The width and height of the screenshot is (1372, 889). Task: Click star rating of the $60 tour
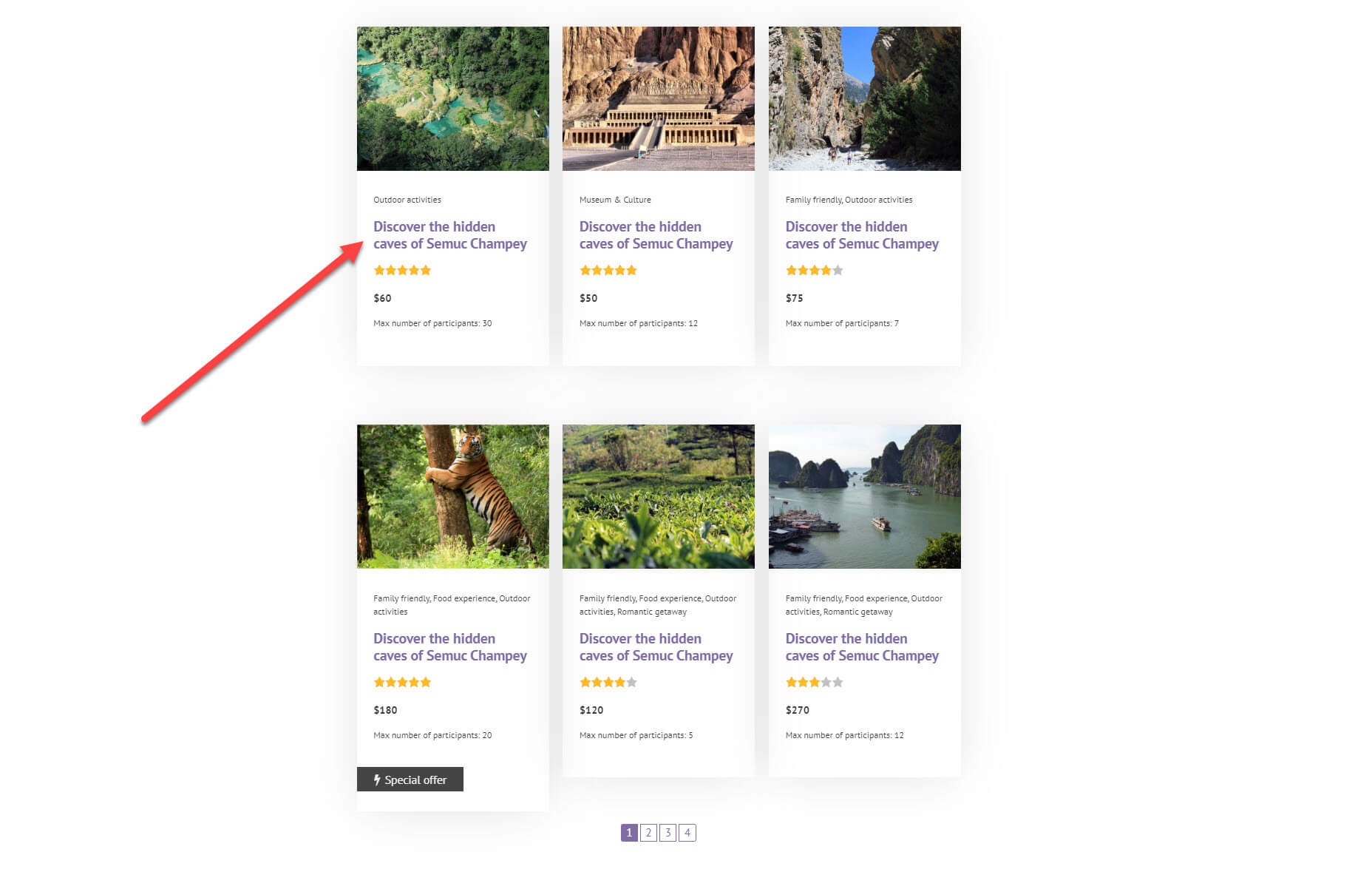click(x=402, y=270)
